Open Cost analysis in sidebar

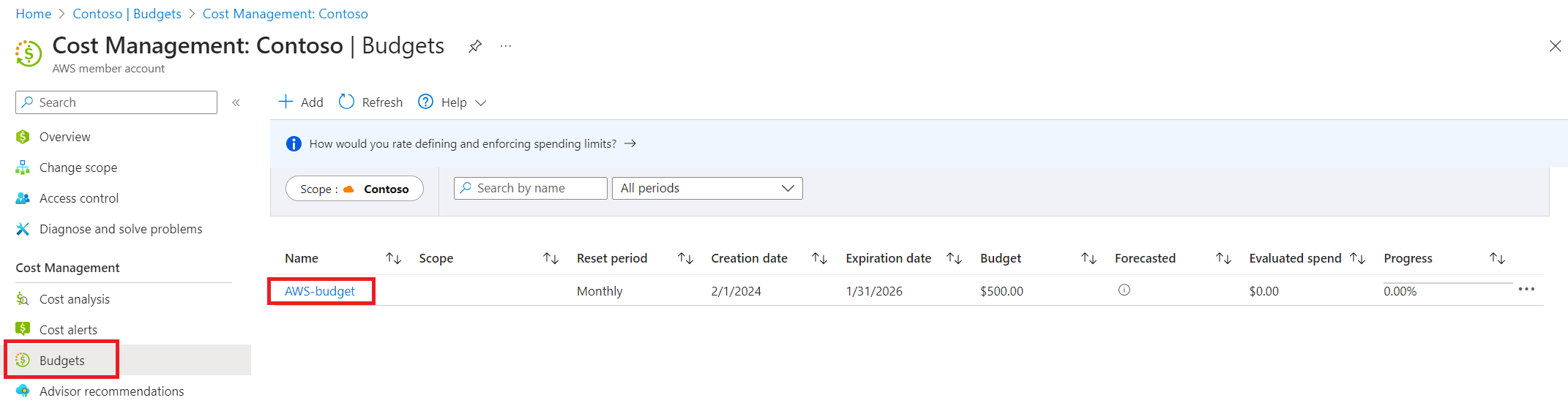74,299
